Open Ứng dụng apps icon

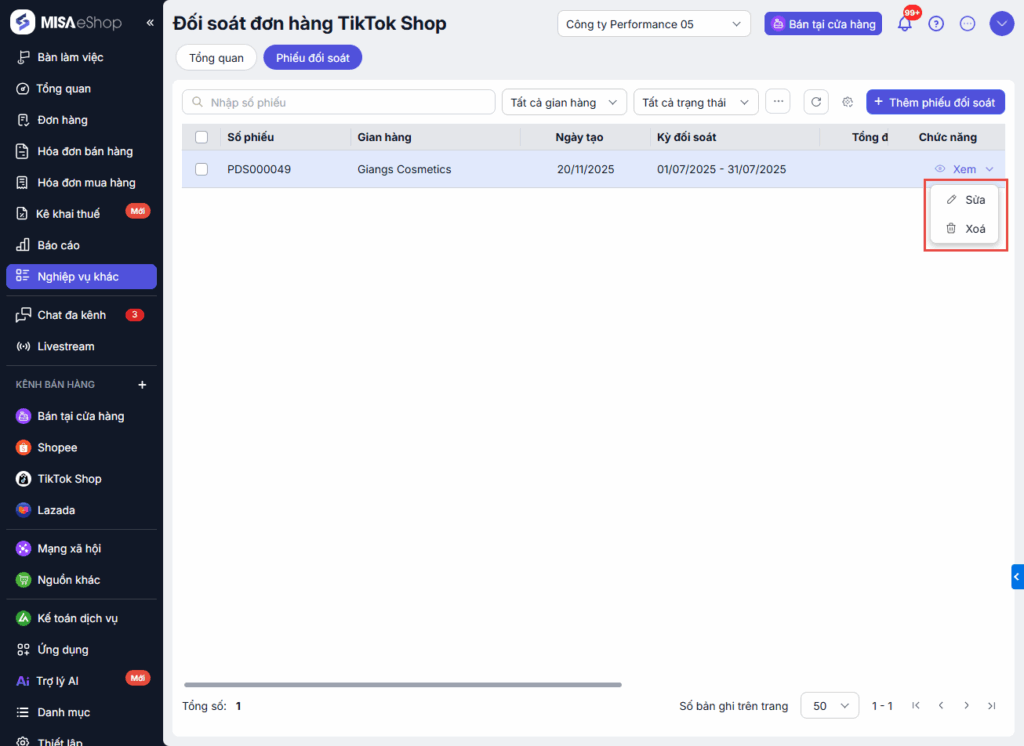click(x=24, y=649)
